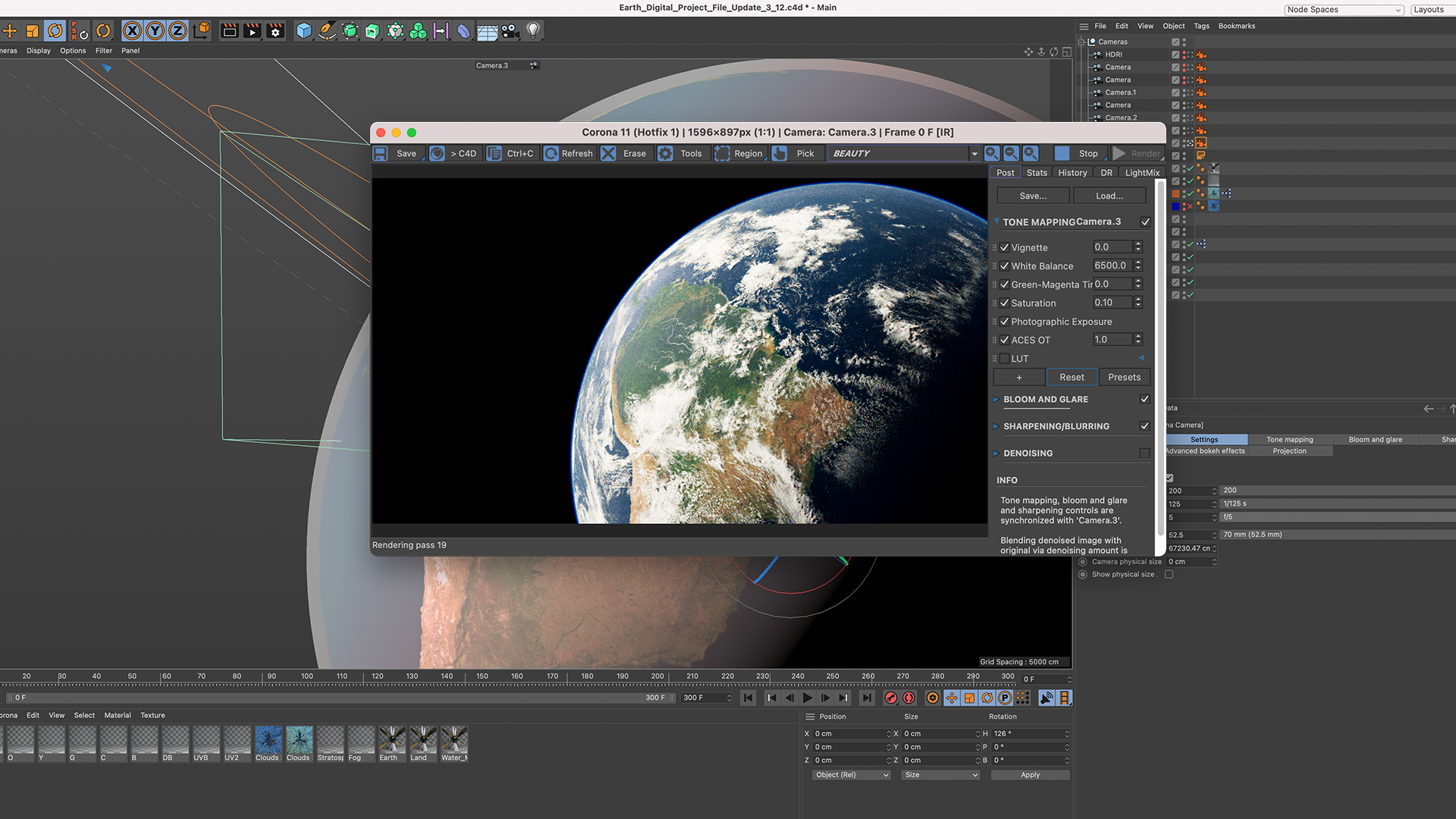This screenshot has height=819, width=1456.
Task: Click the Presets button for tone mapping
Action: pyautogui.click(x=1122, y=377)
